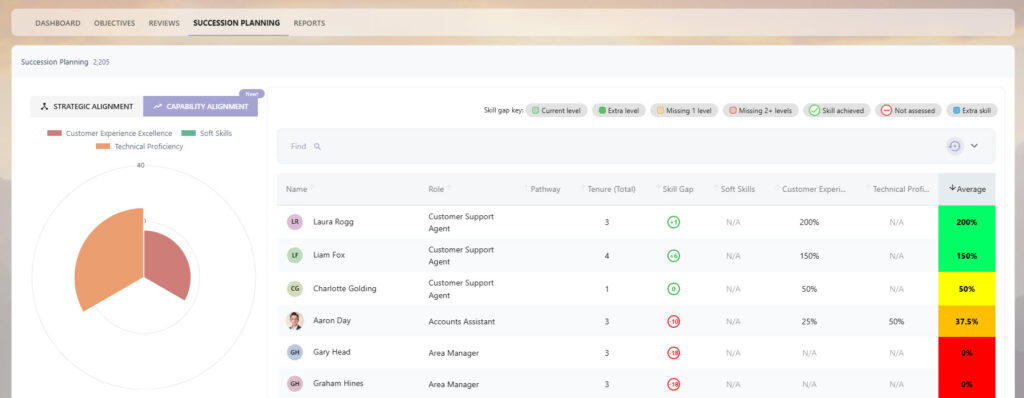Click Charlotte Golding's 50% average cell
The image size is (1024, 398).
(967, 289)
